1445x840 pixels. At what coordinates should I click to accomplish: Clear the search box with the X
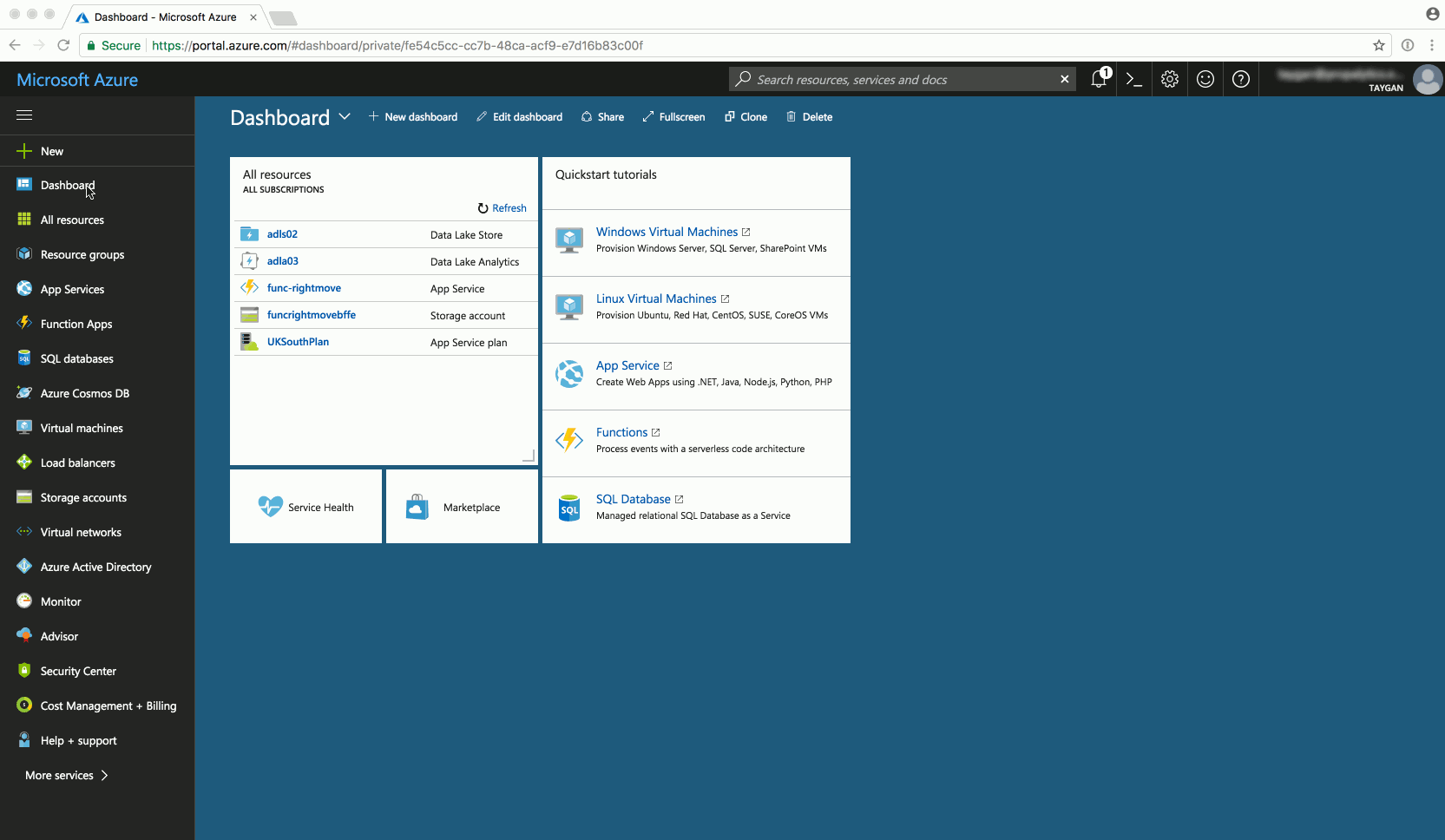[x=1065, y=79]
